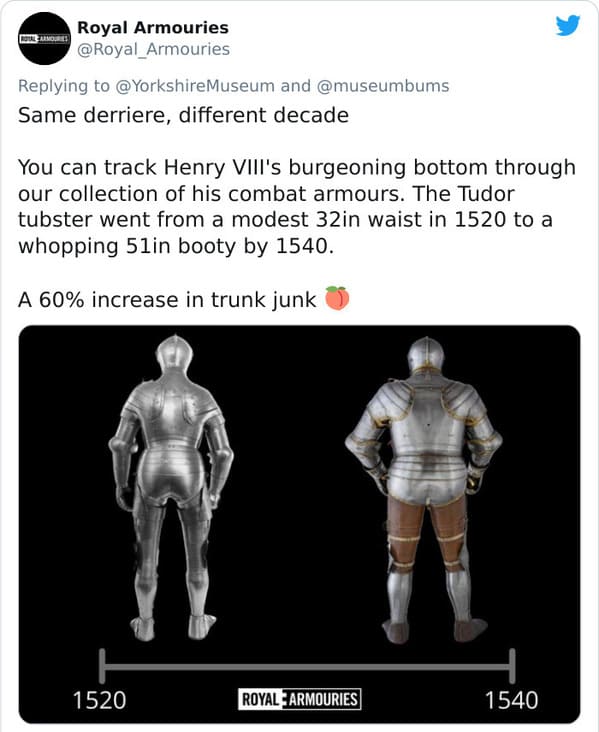599x732 pixels.
Task: Open the @YorkshireMuseum mention link
Action: pyautogui.click(x=195, y=86)
